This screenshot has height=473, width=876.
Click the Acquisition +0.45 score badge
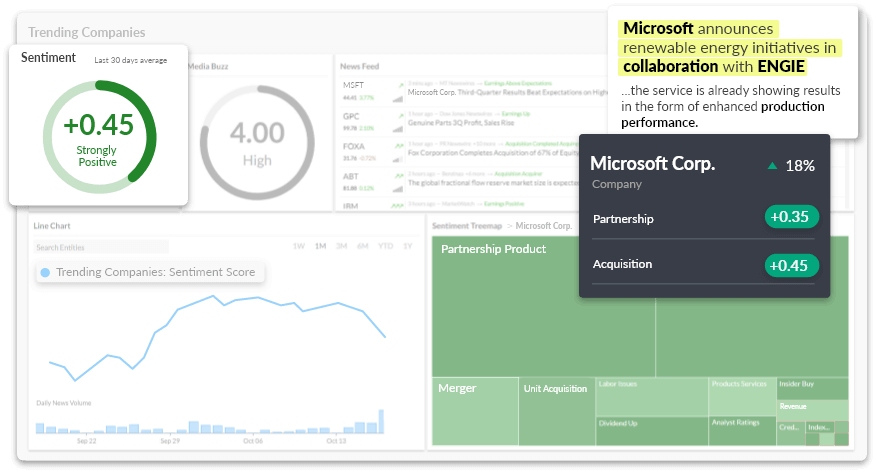click(791, 265)
